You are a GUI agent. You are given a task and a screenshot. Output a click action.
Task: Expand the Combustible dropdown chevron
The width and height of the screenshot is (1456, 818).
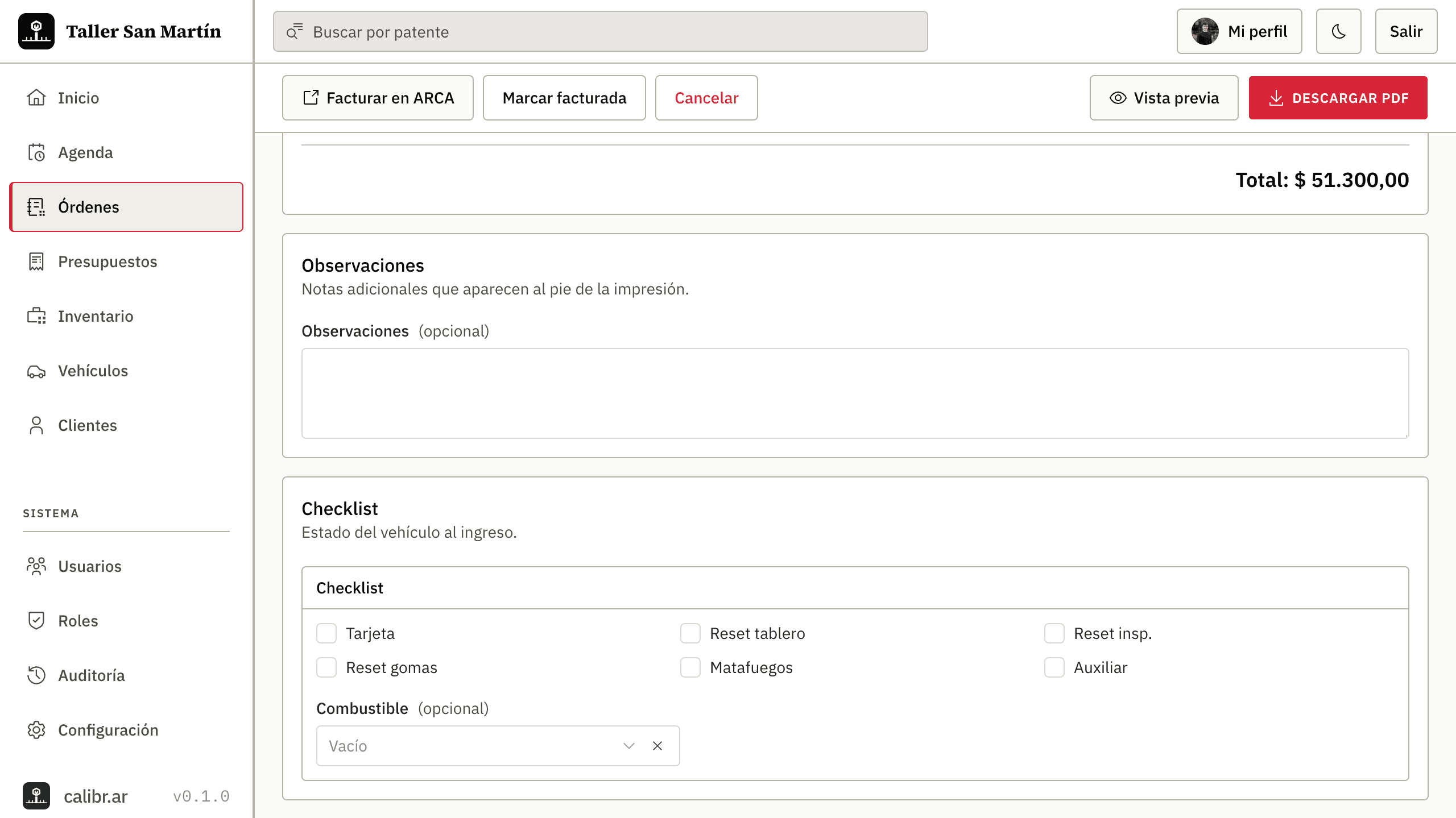628,746
